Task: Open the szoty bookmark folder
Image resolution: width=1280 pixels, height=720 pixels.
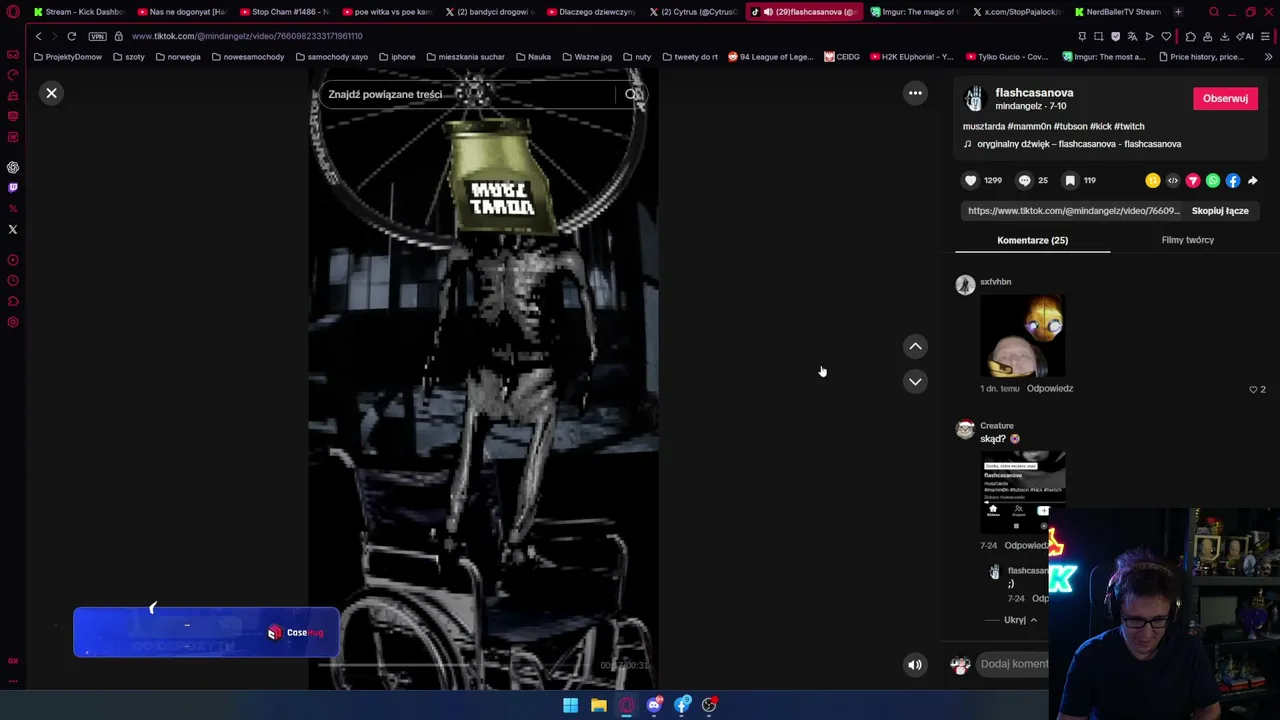Action: (x=129, y=57)
